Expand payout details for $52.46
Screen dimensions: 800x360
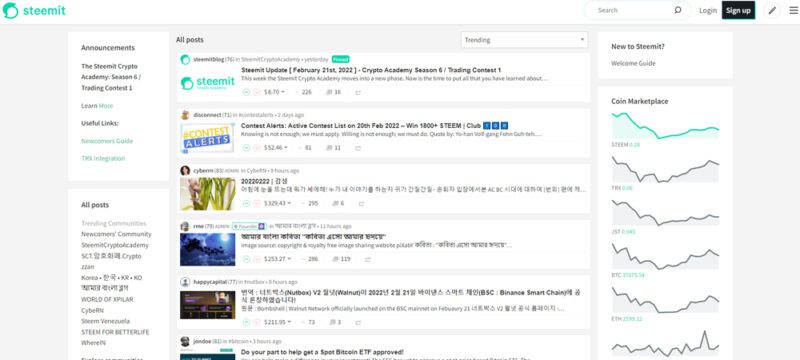(276, 148)
